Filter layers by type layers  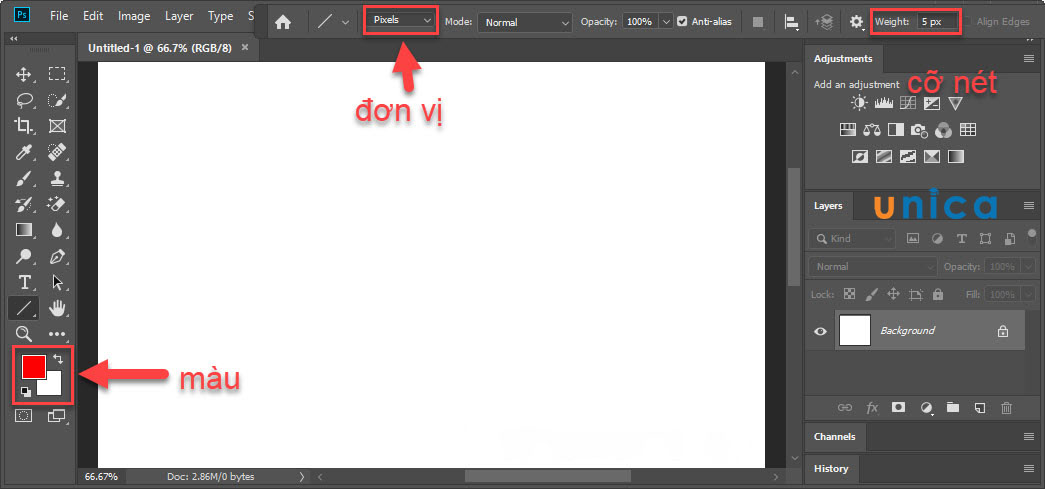[962, 239]
